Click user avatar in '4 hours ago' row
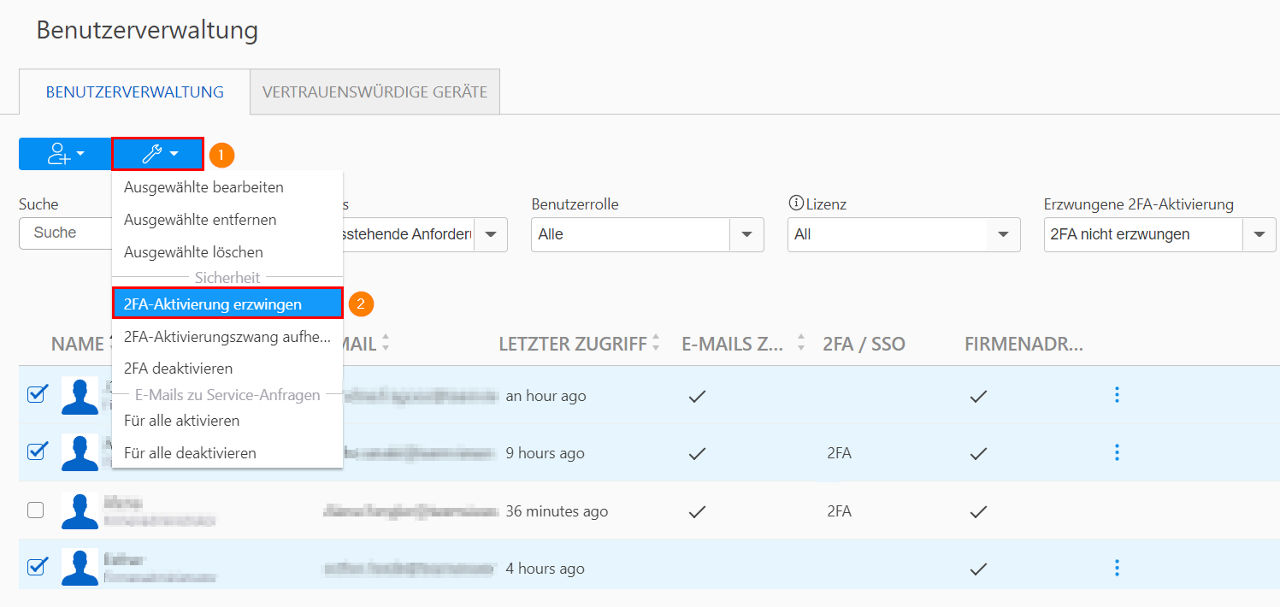 (80, 568)
